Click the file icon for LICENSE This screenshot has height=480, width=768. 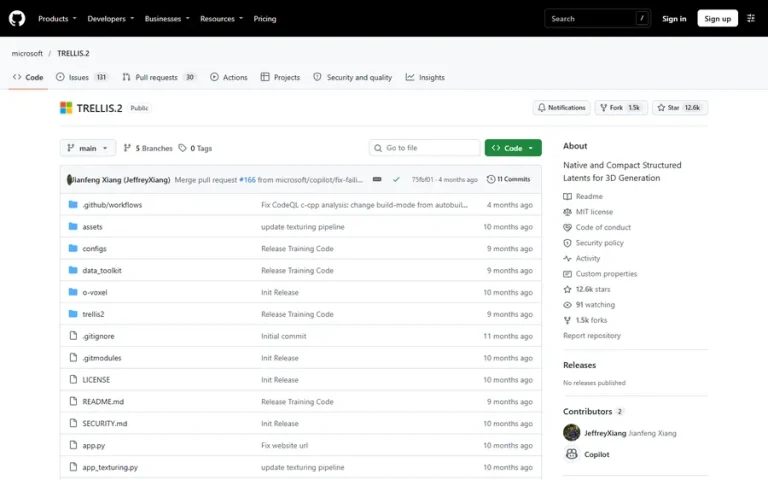coord(73,379)
